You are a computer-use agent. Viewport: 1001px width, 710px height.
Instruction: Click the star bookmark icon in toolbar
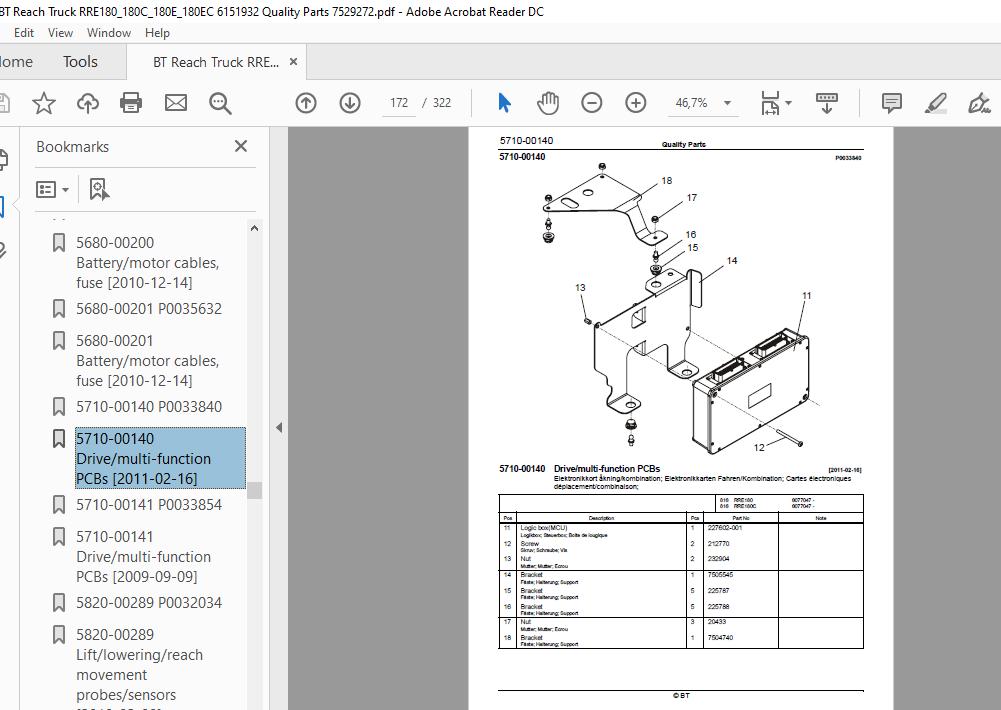tap(43, 103)
